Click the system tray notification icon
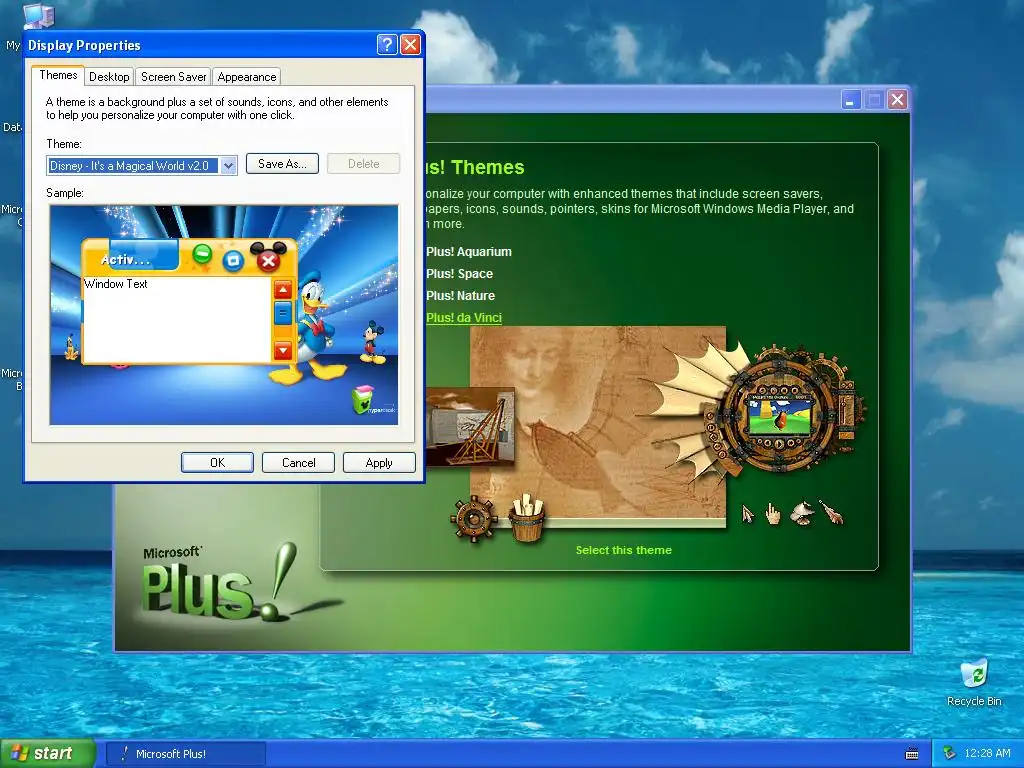The width and height of the screenshot is (1024, 768). [x=950, y=753]
